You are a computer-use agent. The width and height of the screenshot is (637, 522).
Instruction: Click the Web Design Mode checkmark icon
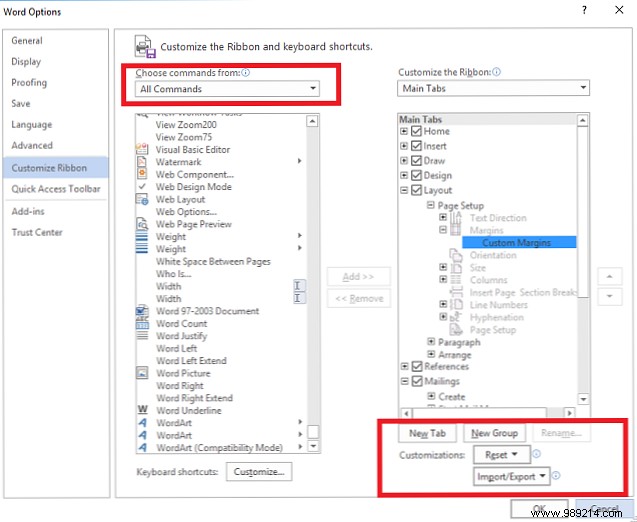pos(142,186)
